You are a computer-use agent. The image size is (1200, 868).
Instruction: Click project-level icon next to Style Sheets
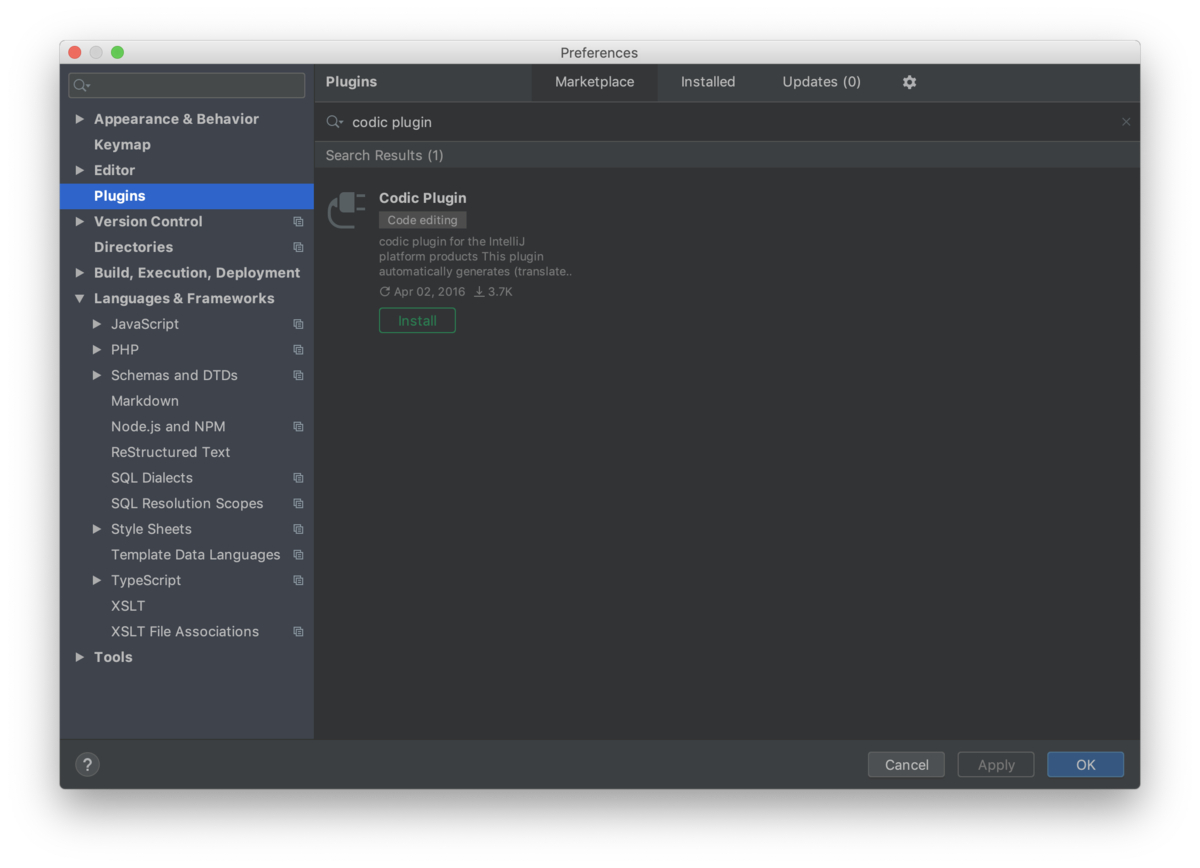(298, 529)
